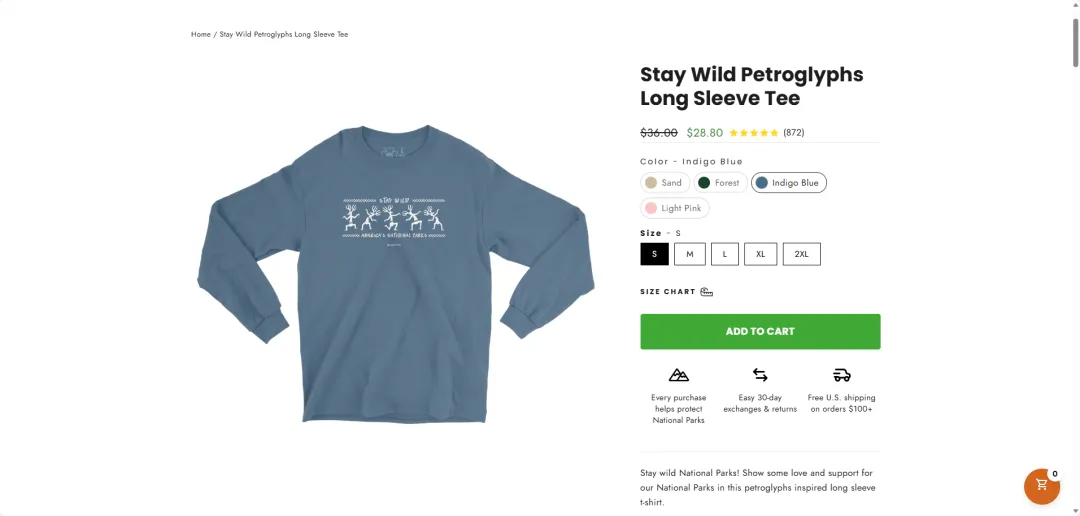
Task: View the 872 reviews count
Action: point(794,133)
